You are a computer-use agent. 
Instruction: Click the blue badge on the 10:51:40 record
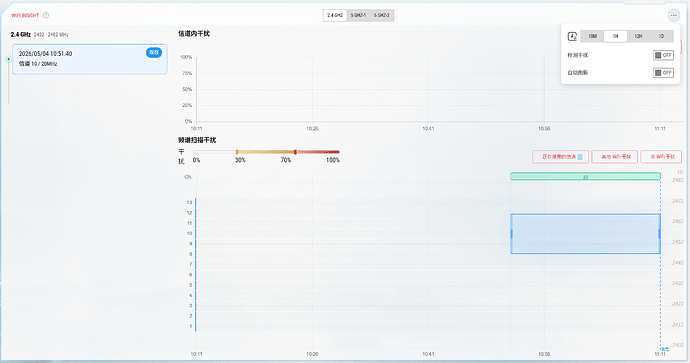point(154,52)
